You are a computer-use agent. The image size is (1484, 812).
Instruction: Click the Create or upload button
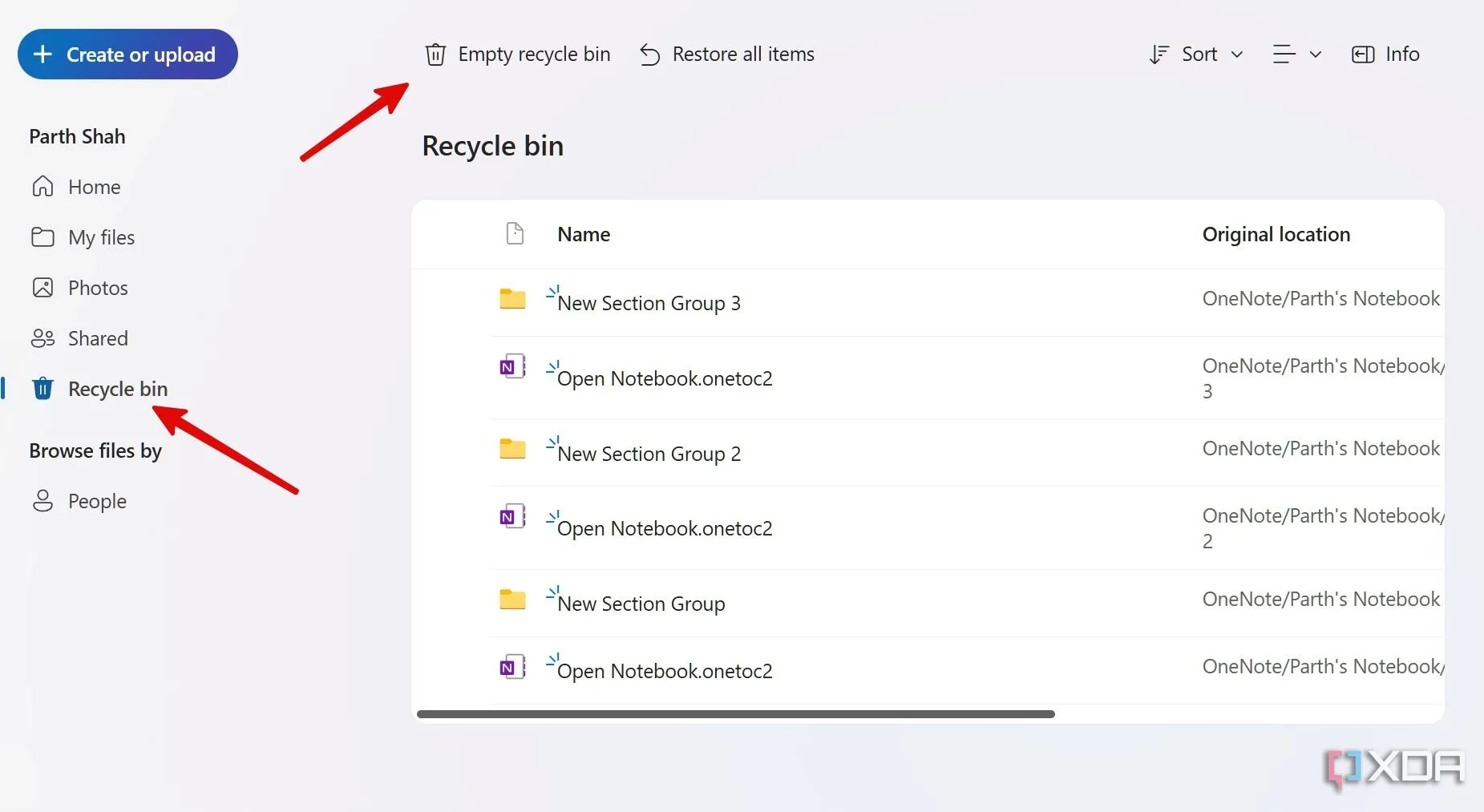point(127,55)
